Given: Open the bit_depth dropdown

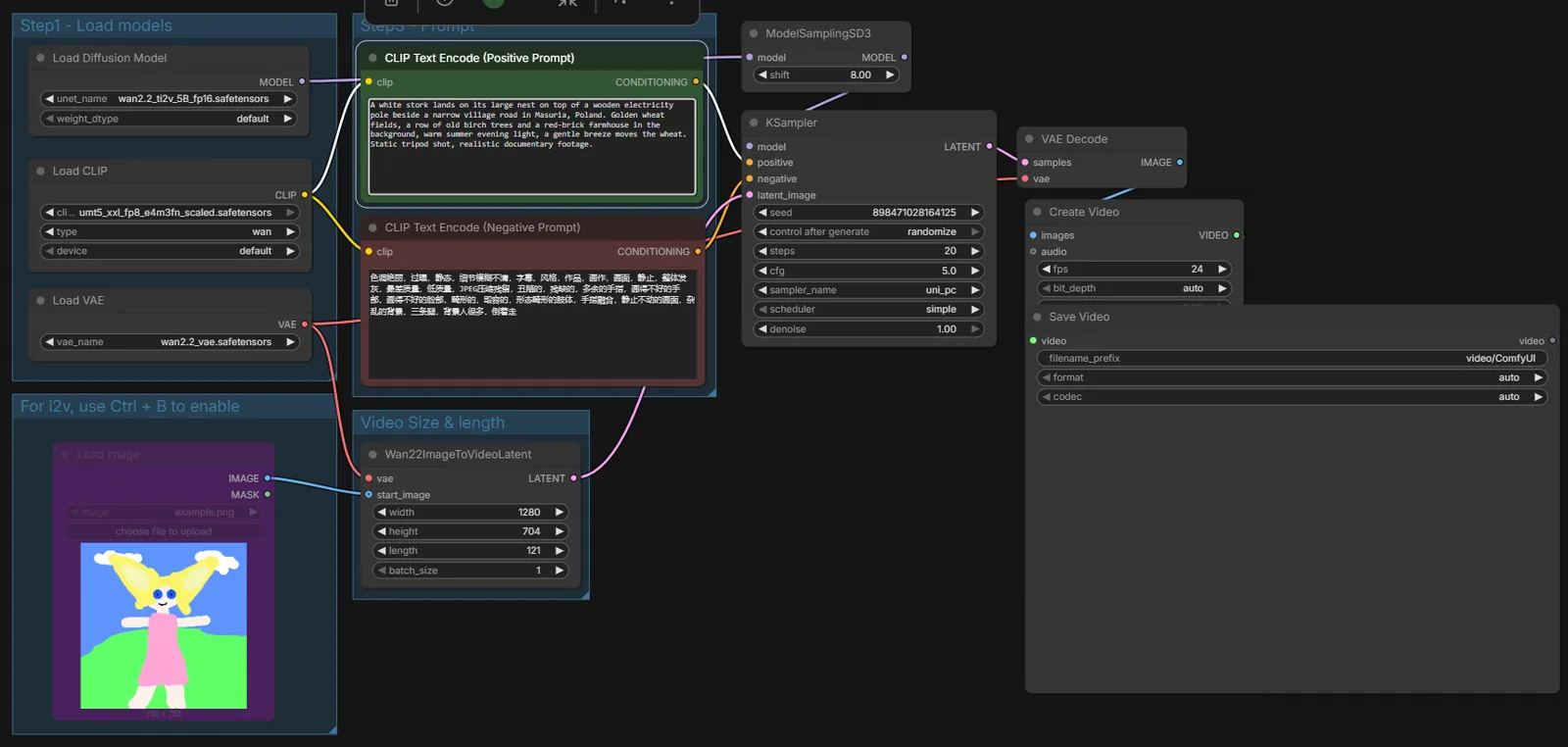Looking at the screenshot, I should 1134,288.
